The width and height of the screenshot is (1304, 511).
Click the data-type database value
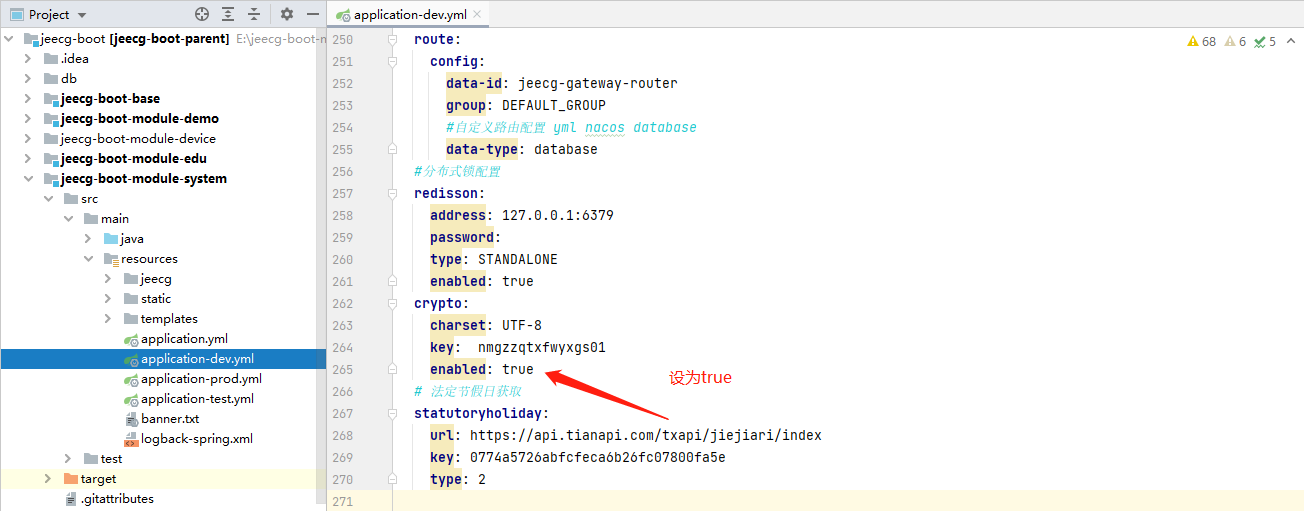point(565,149)
